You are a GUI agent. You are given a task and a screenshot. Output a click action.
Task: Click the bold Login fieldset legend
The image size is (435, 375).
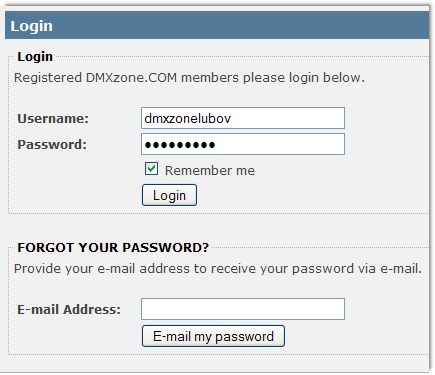(x=35, y=57)
